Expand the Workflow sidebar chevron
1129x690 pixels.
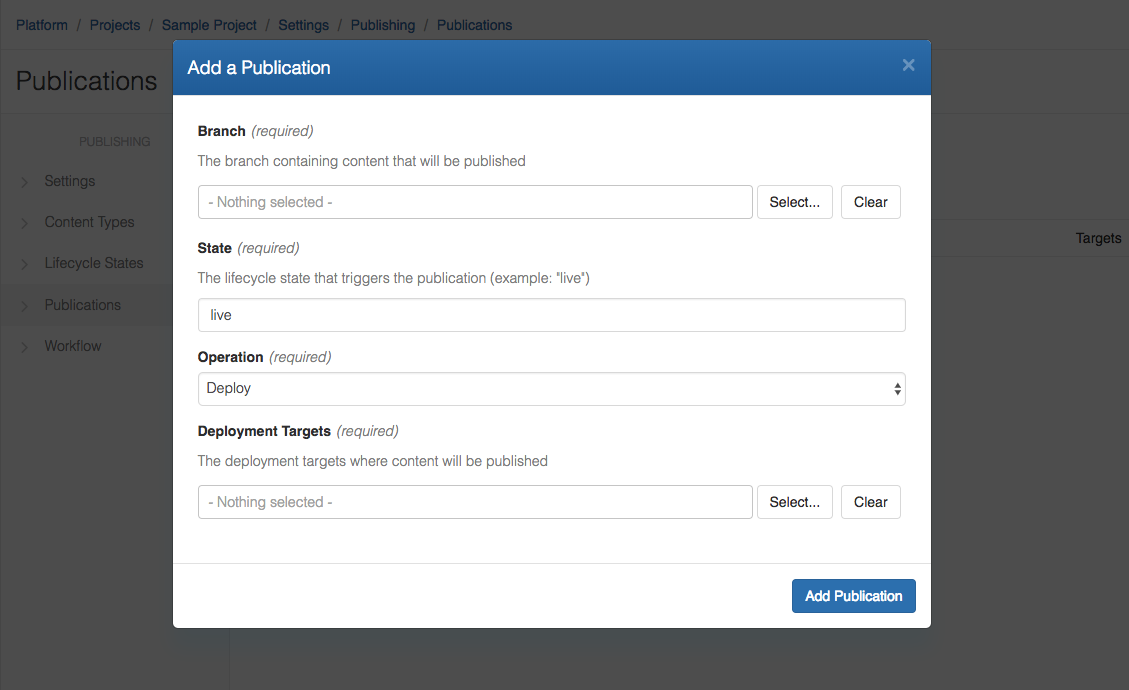coord(25,347)
